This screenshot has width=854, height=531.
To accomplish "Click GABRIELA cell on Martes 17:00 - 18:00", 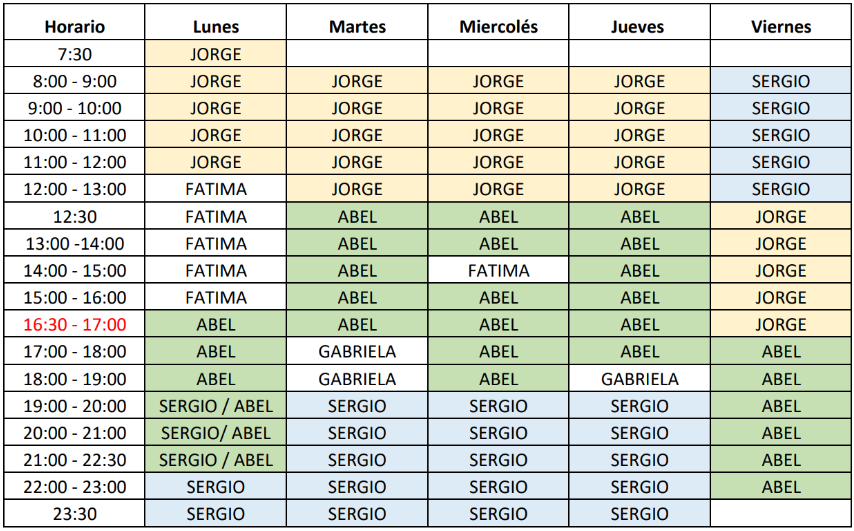I will point(357,351).
